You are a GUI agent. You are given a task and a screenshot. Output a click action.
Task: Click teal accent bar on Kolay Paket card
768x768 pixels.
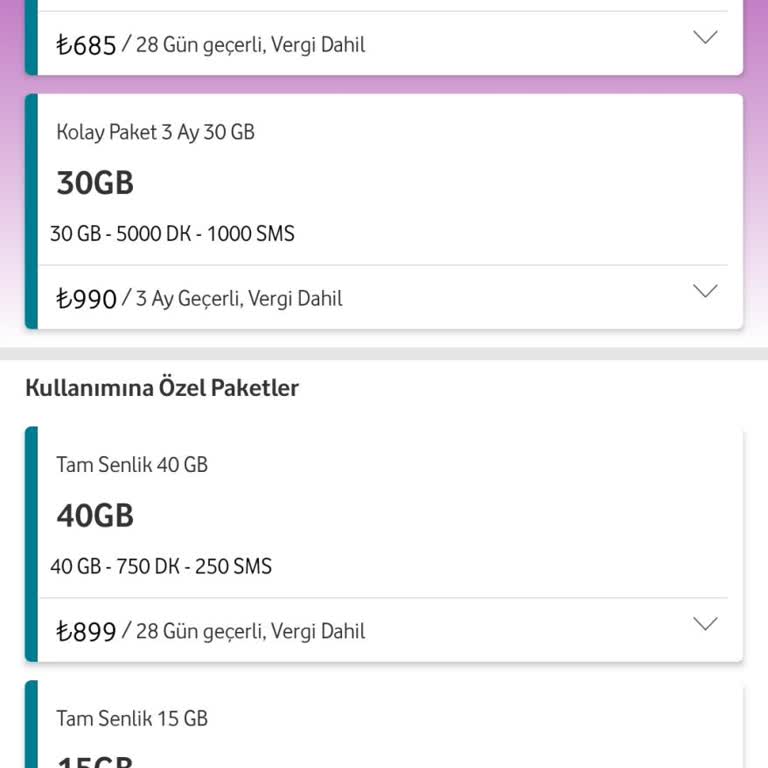(x=31, y=211)
